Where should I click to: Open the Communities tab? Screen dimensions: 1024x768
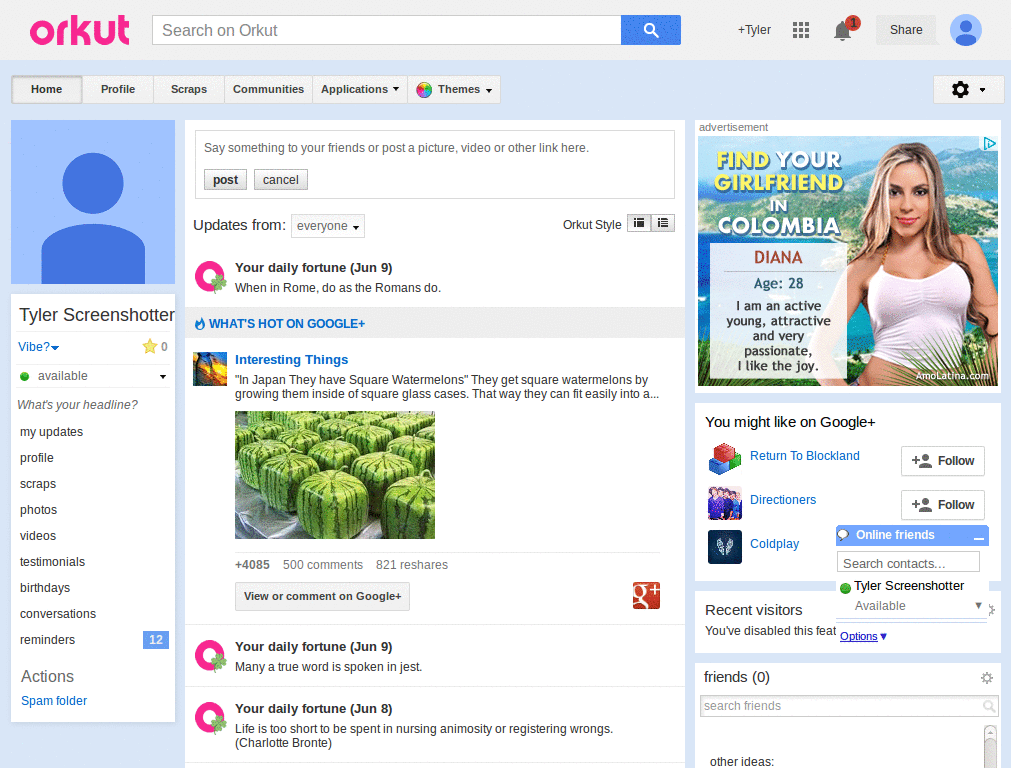[x=268, y=89]
